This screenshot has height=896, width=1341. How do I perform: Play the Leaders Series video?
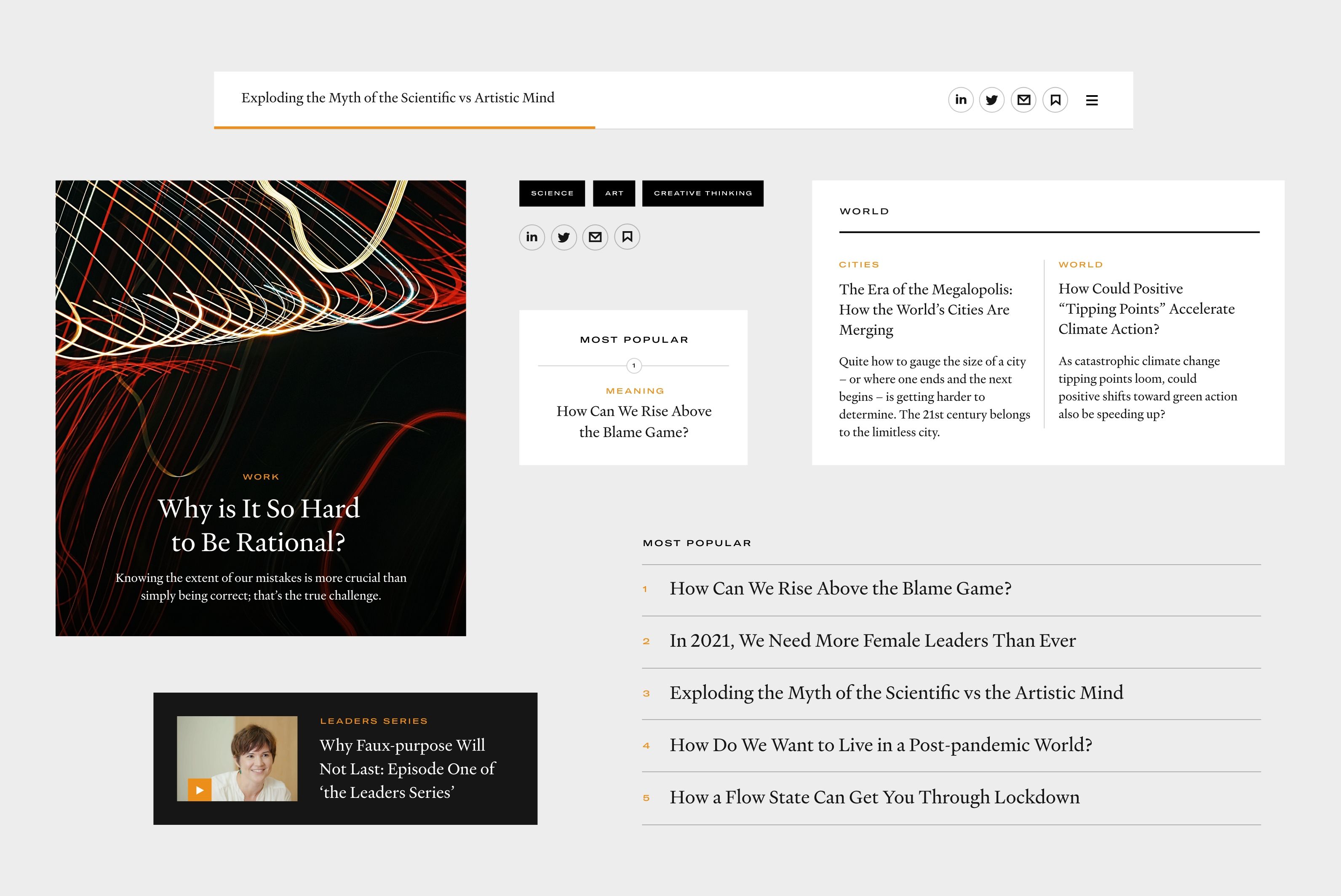click(x=200, y=790)
